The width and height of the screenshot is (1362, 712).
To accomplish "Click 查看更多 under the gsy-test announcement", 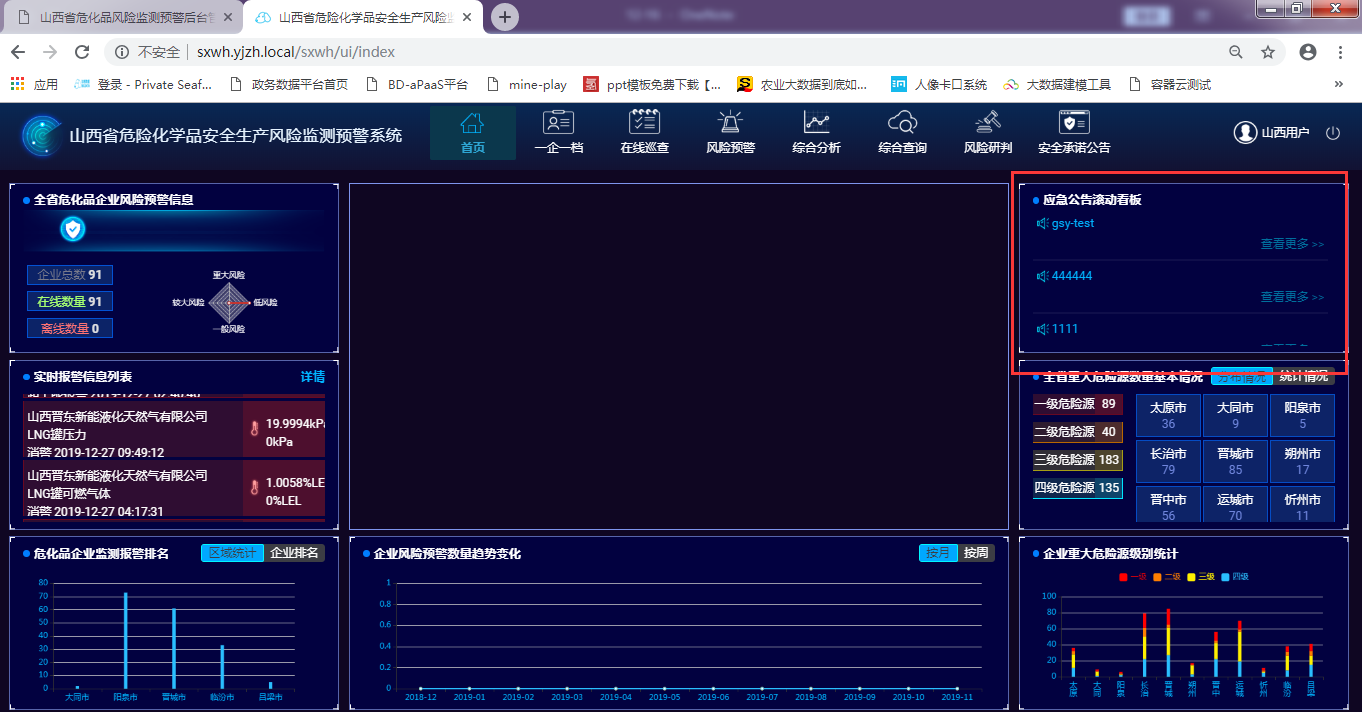I will click(x=1292, y=244).
